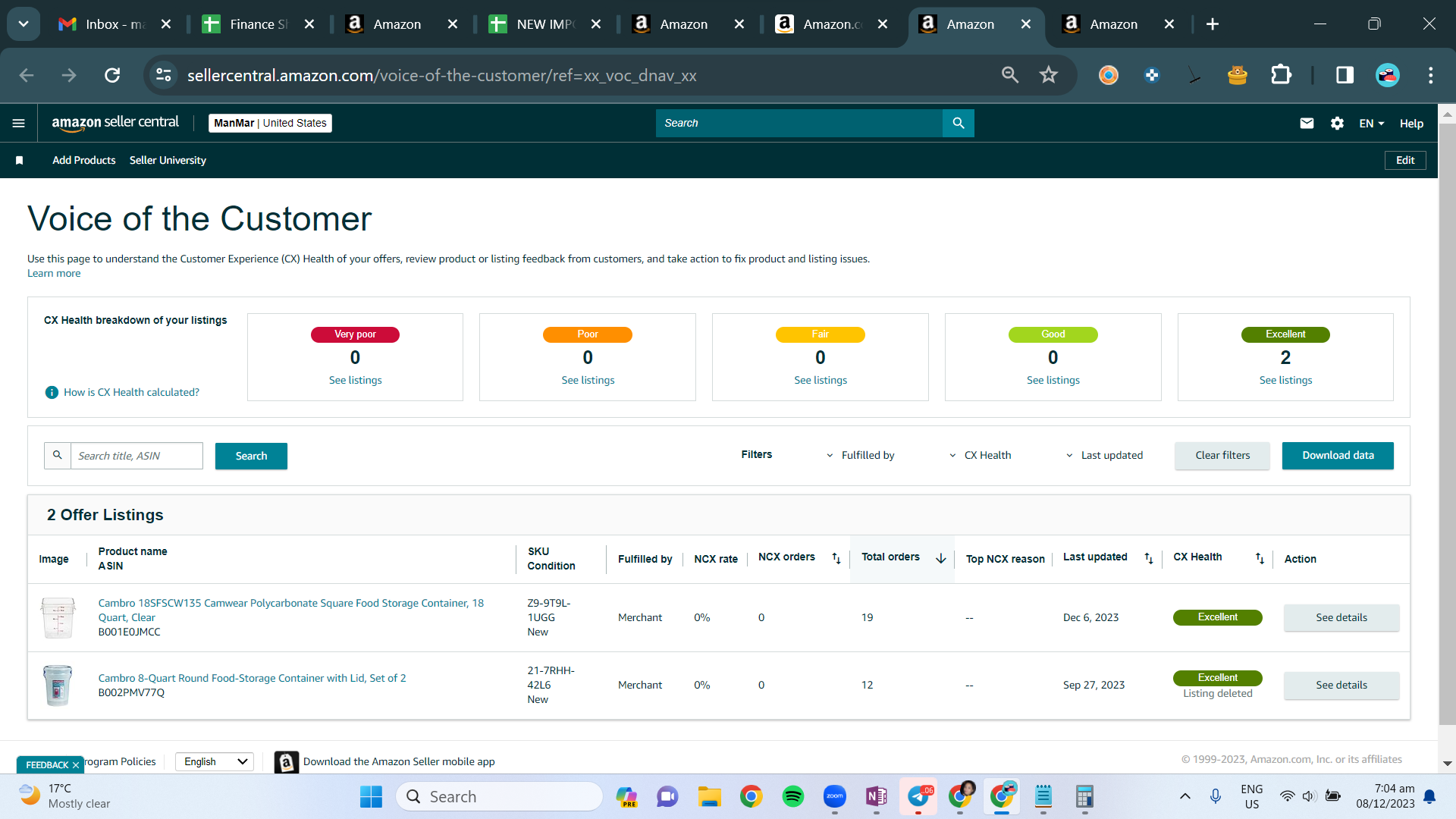Close the FEEDBACK tab with its X
This screenshot has height=819, width=1456.
click(76, 765)
